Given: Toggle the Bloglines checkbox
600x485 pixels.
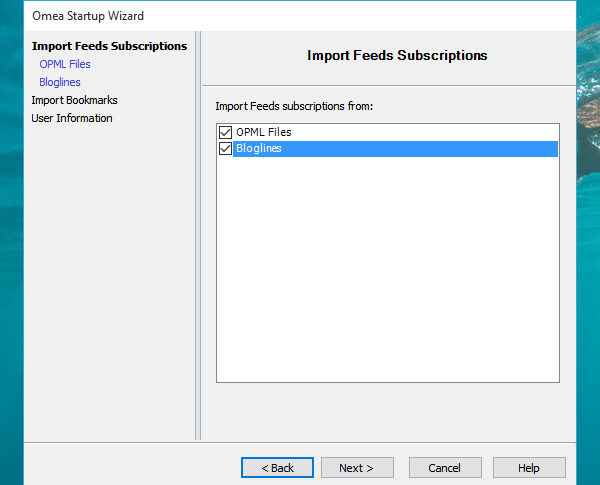Looking at the screenshot, I should tap(225, 149).
